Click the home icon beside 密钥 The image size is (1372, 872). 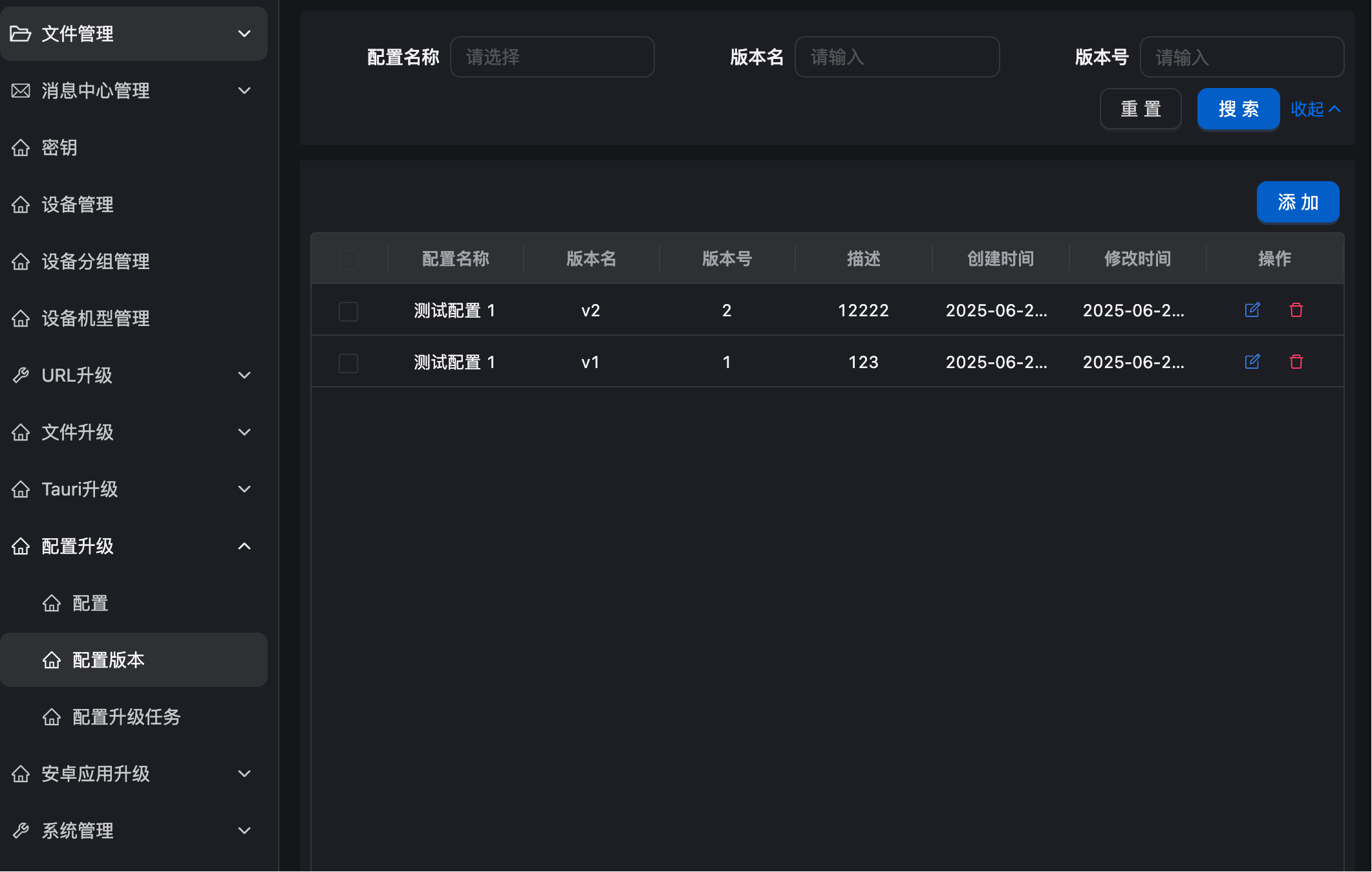click(x=21, y=147)
